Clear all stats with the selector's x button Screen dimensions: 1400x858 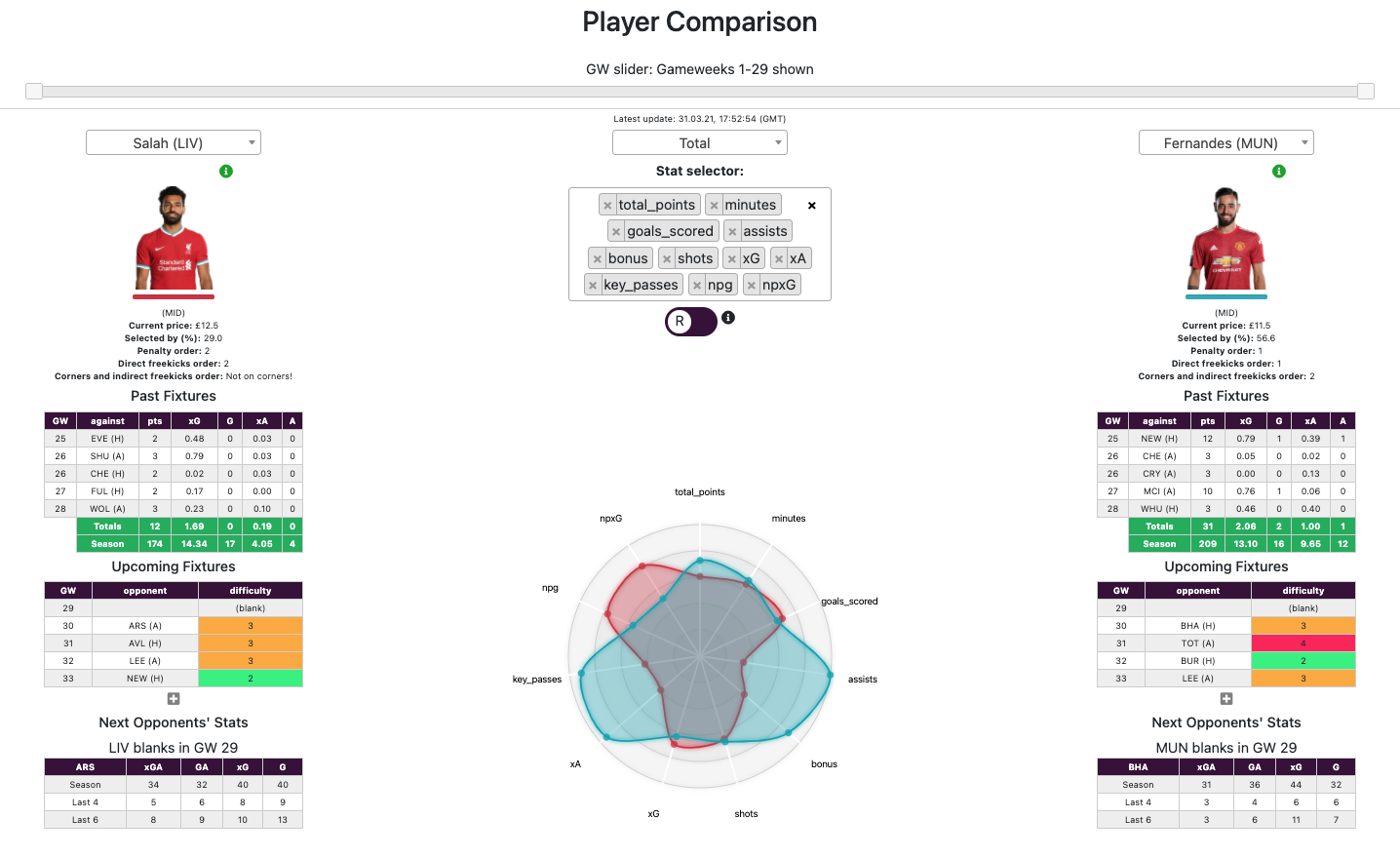(x=811, y=205)
